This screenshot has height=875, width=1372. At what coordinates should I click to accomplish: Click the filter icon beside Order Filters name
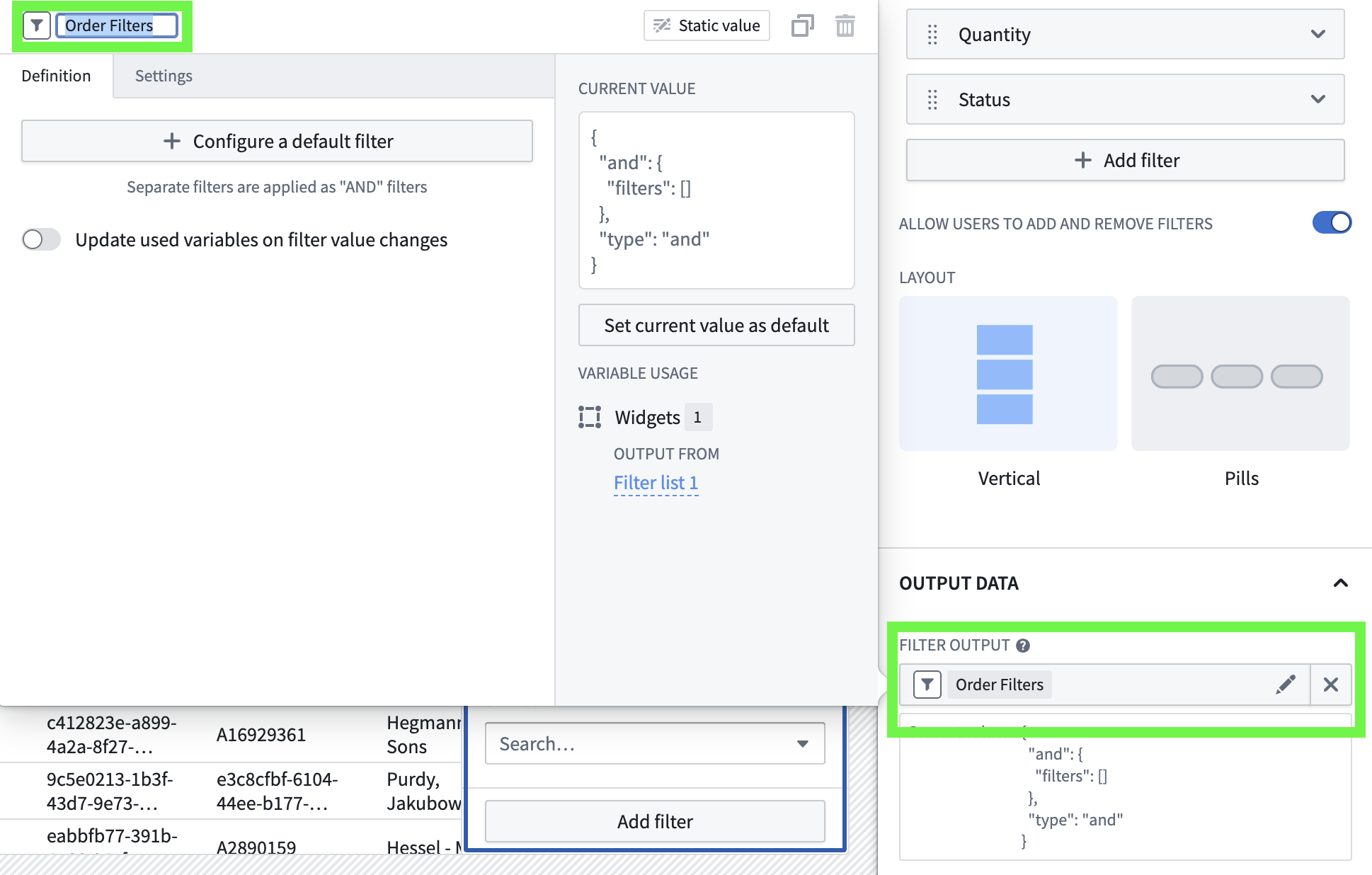pyautogui.click(x=36, y=26)
